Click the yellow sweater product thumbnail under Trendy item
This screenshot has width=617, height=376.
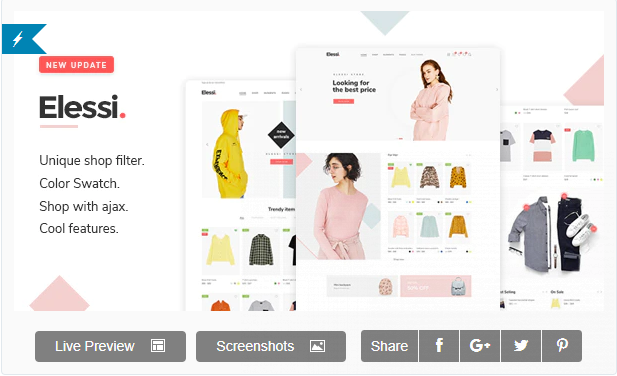[x=220, y=251]
